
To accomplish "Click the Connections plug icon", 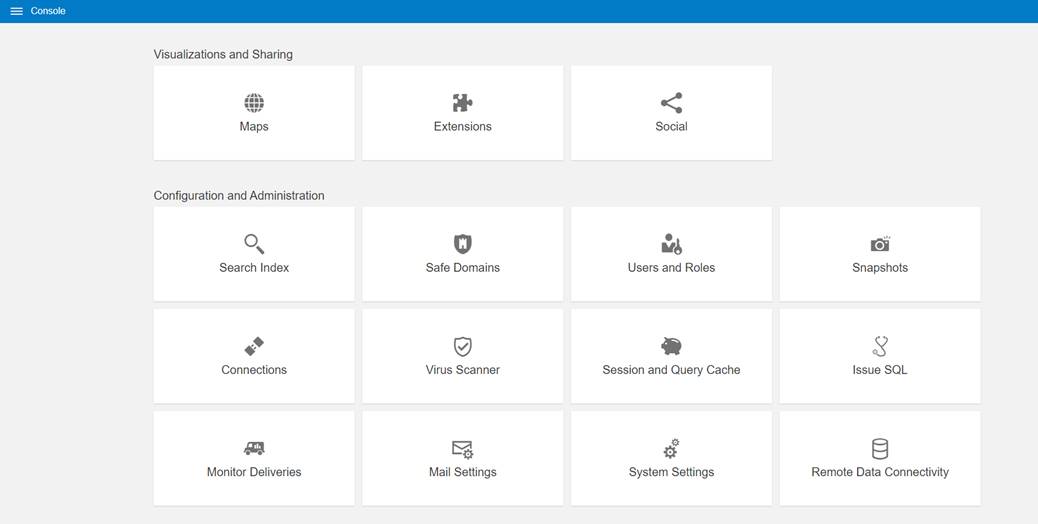I will [x=254, y=346].
